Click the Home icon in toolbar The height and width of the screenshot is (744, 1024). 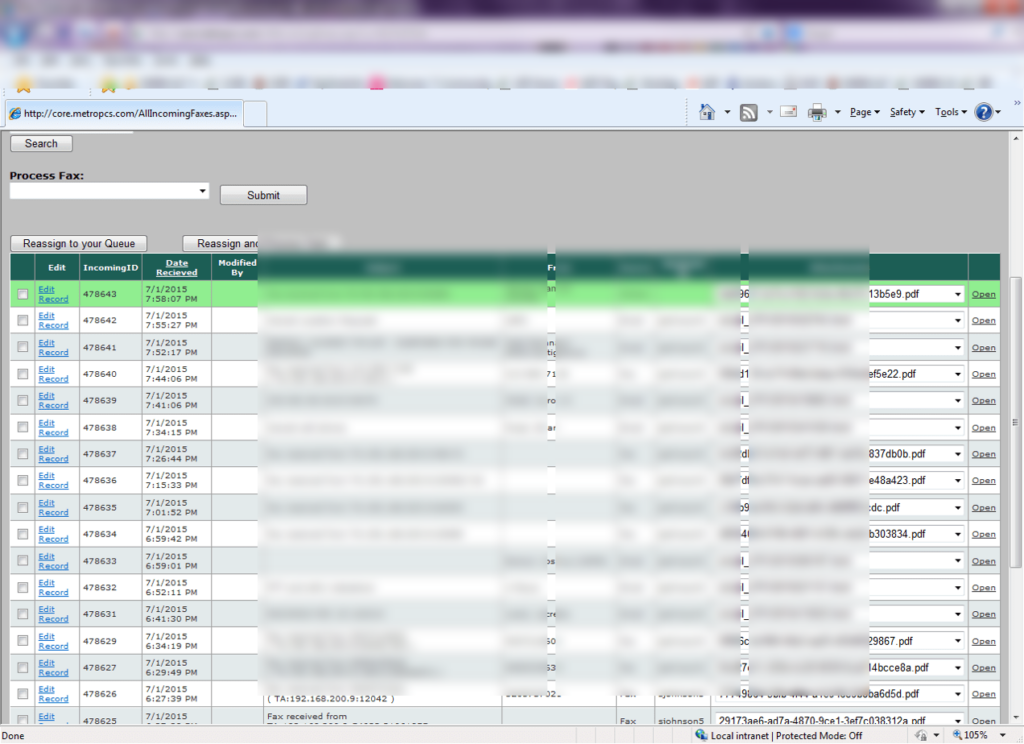[707, 112]
